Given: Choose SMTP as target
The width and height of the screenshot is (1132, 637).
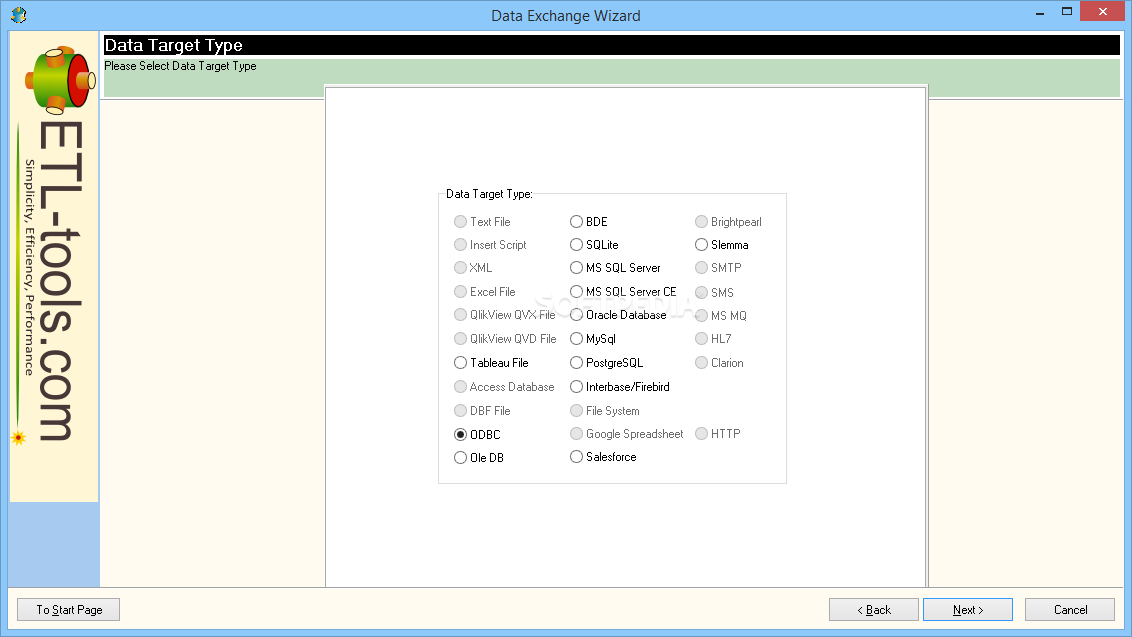Looking at the screenshot, I should coord(718,268).
